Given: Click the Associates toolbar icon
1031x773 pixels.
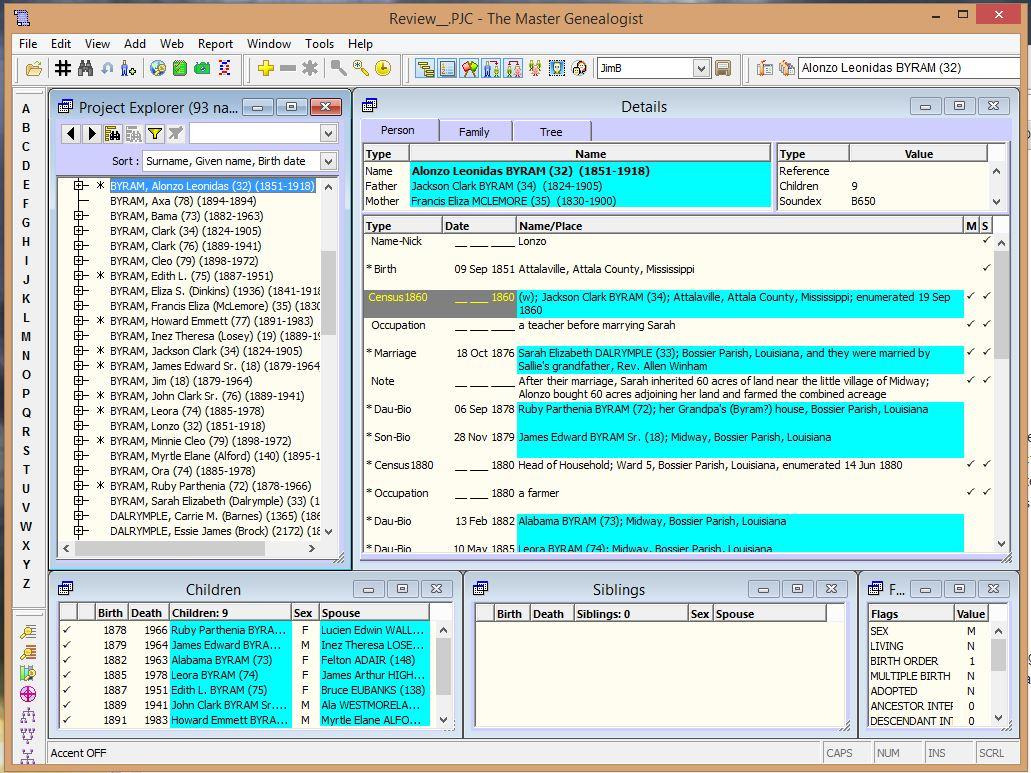Looking at the screenshot, I should [x=535, y=68].
